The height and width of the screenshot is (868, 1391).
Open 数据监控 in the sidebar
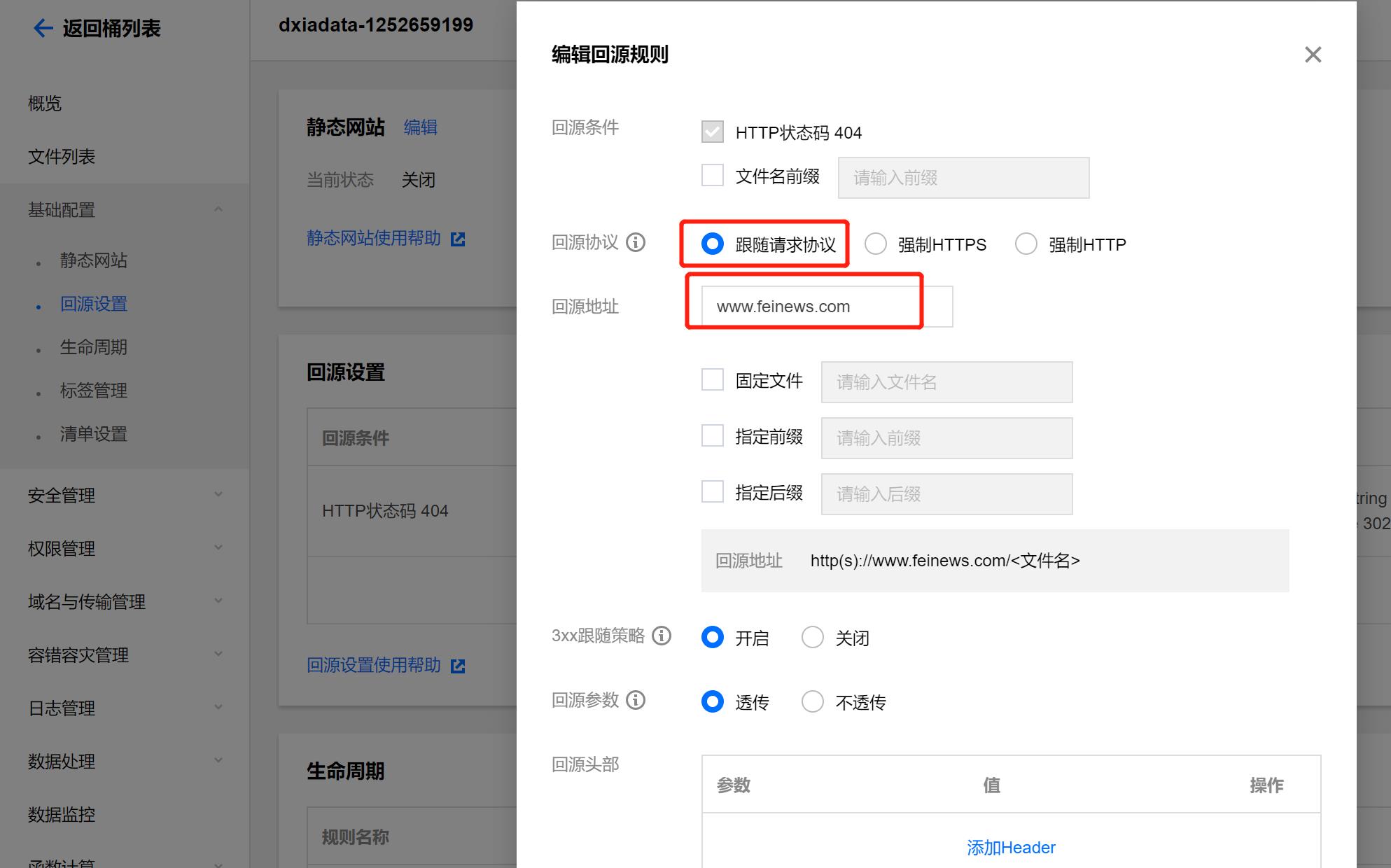click(x=62, y=815)
